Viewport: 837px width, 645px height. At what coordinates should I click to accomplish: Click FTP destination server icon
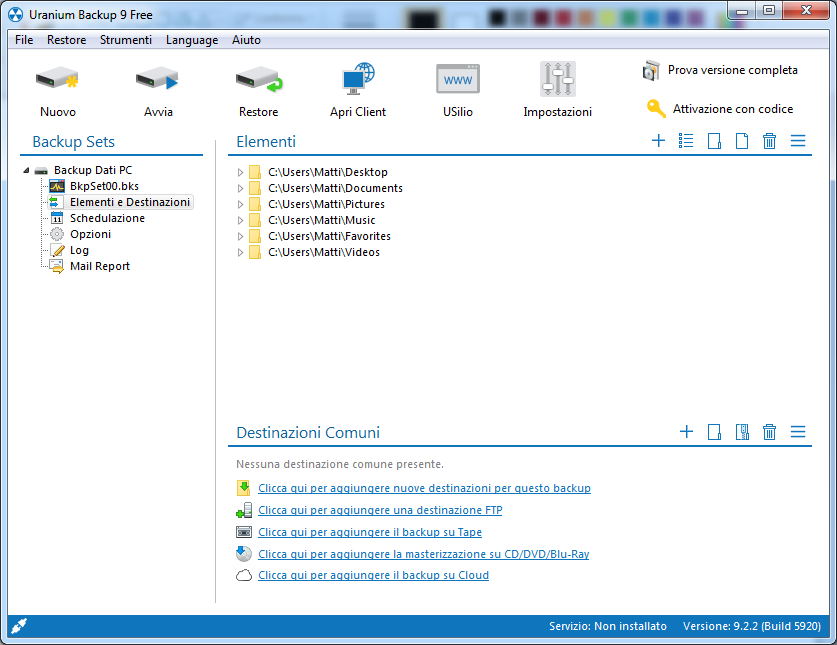[x=244, y=510]
